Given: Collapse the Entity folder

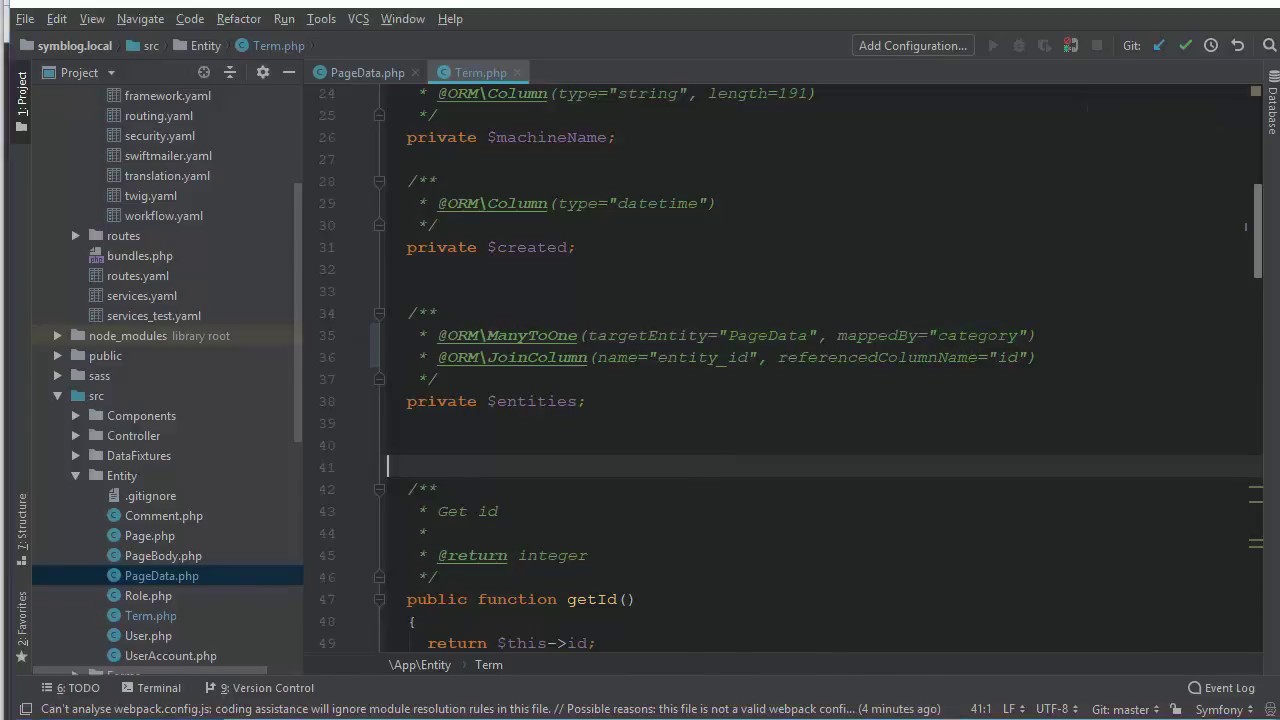Looking at the screenshot, I should [x=76, y=475].
